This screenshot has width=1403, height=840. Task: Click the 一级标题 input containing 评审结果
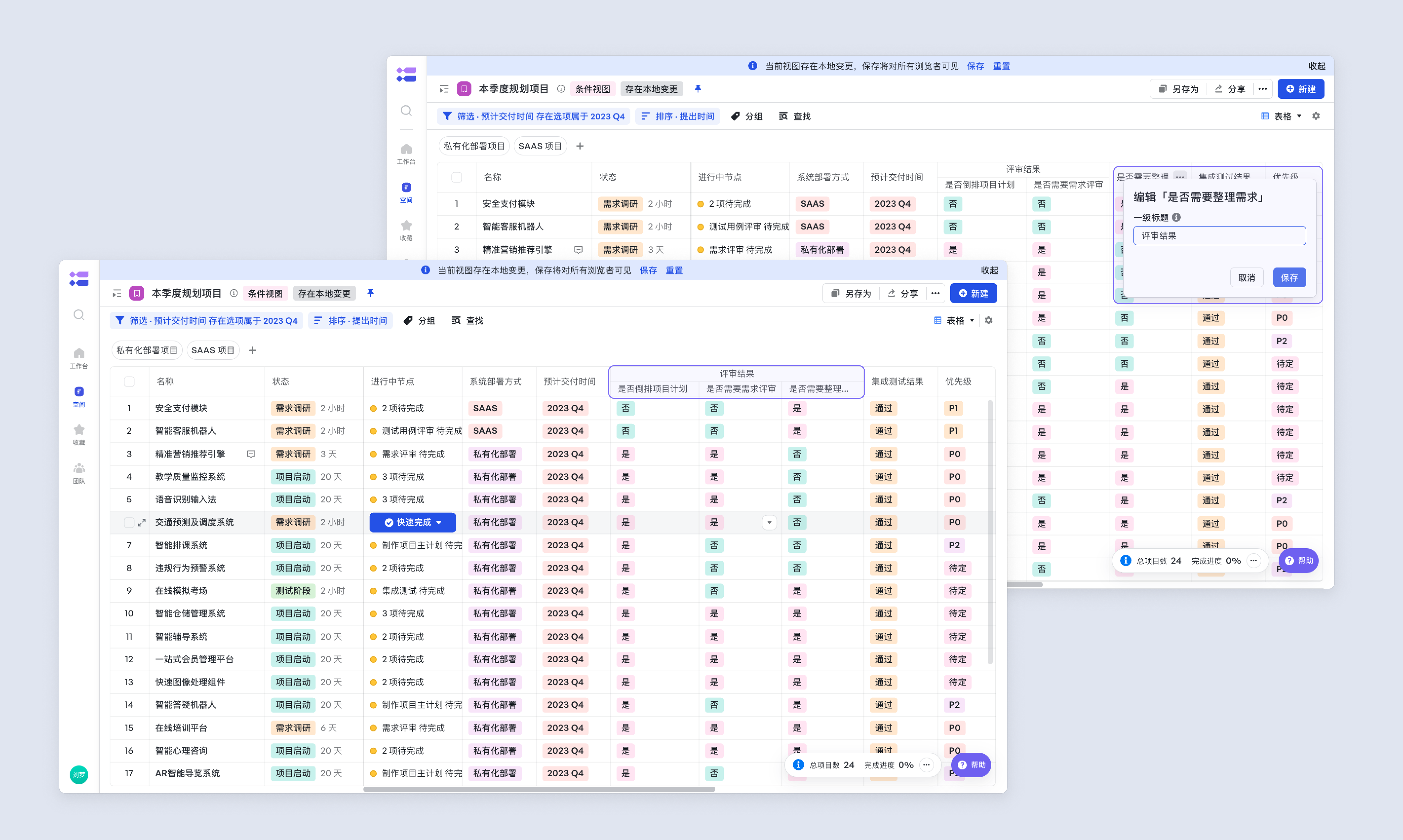click(1220, 235)
